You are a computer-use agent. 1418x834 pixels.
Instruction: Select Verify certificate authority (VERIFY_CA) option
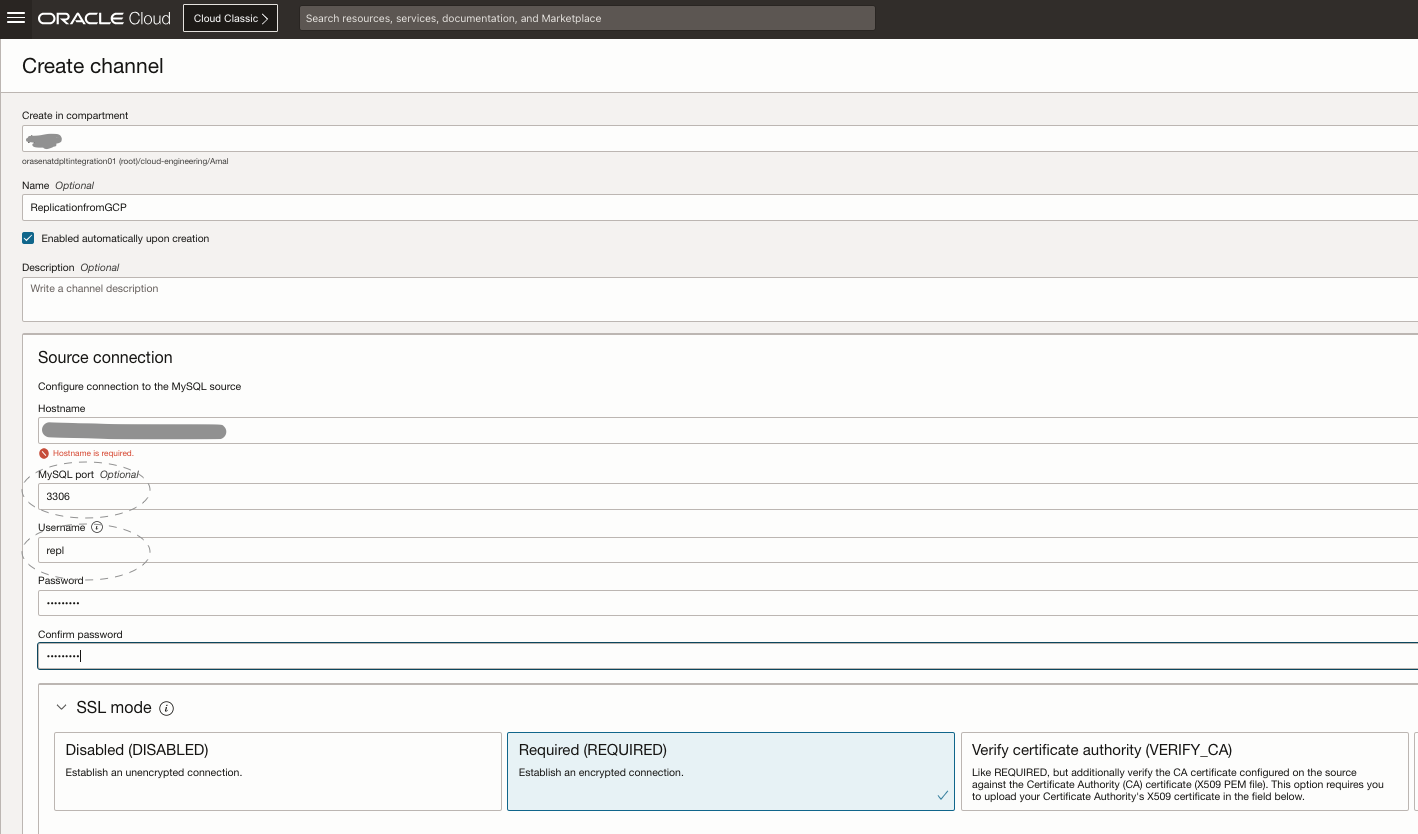(1185, 771)
